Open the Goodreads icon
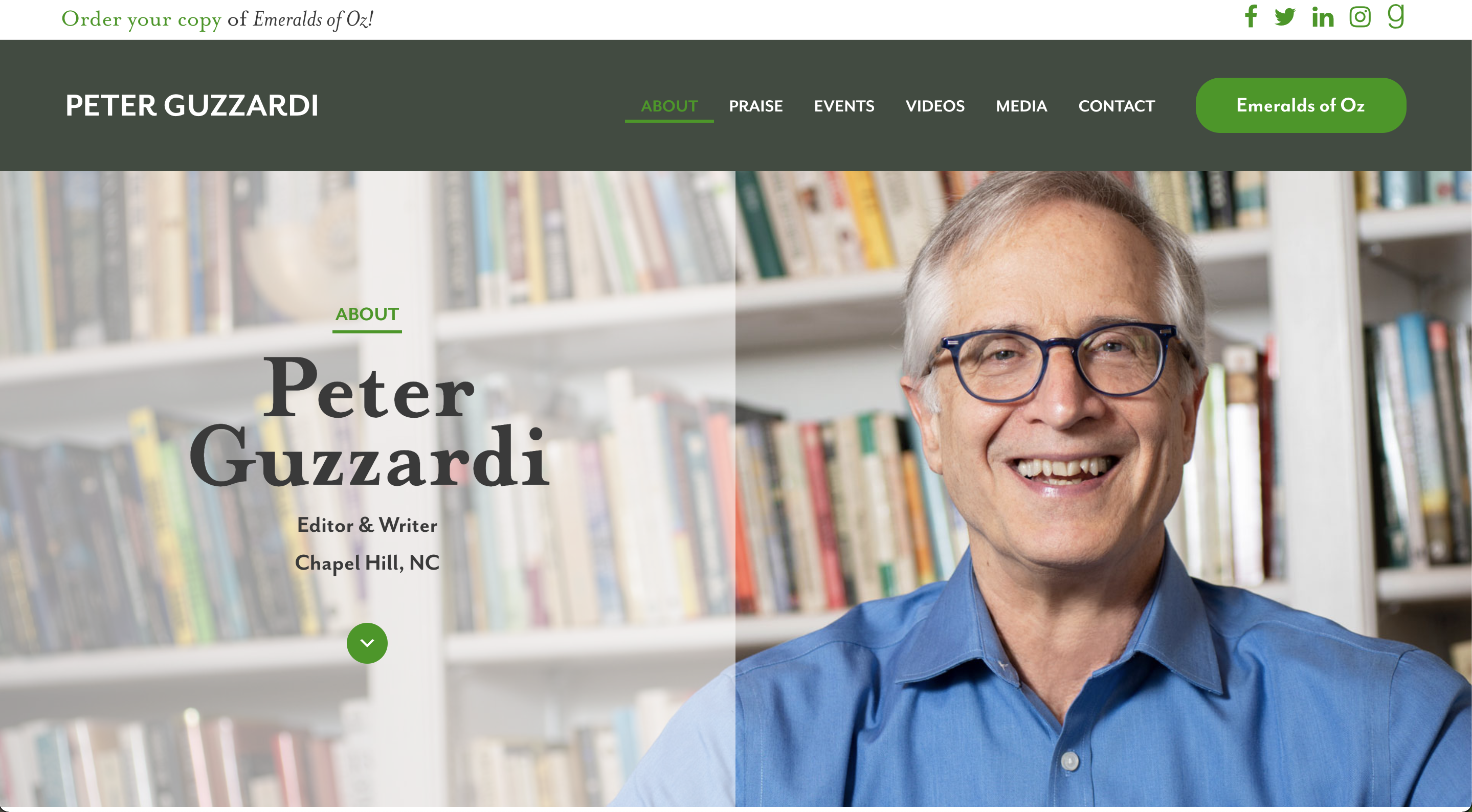The height and width of the screenshot is (812, 1472). click(x=1396, y=15)
